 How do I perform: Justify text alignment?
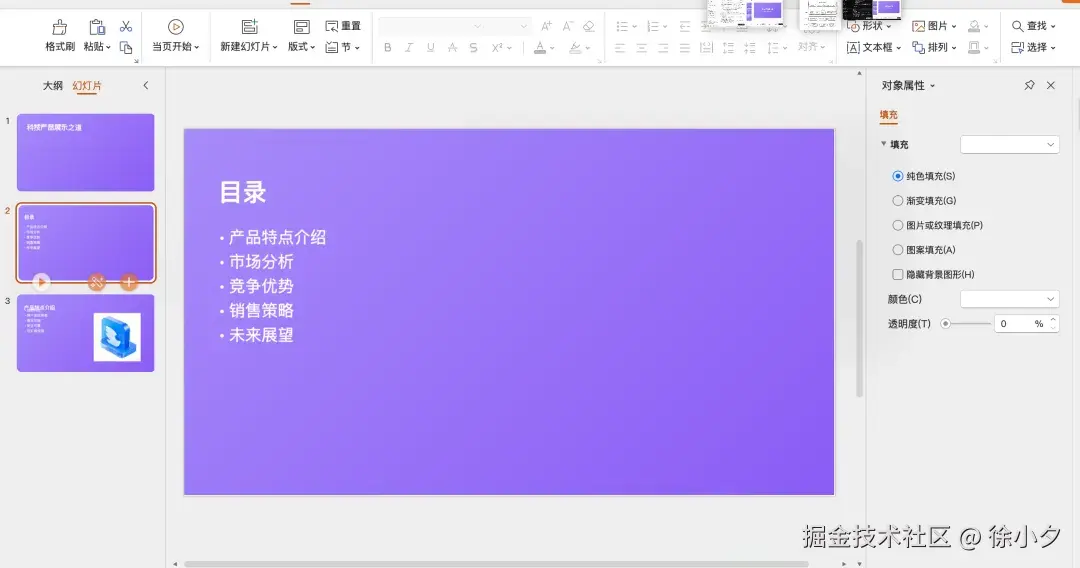(684, 48)
